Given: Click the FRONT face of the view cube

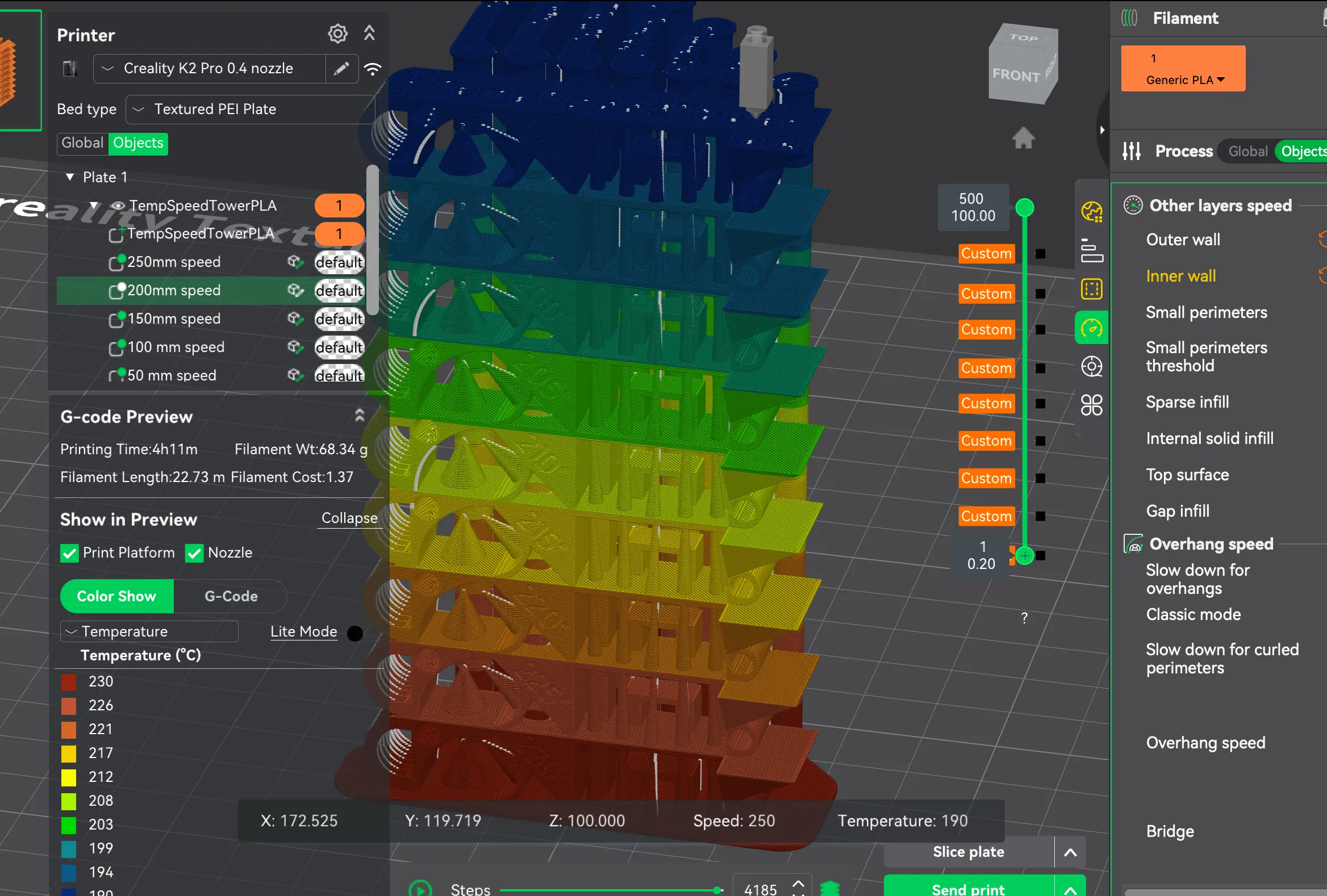Looking at the screenshot, I should [x=1015, y=75].
